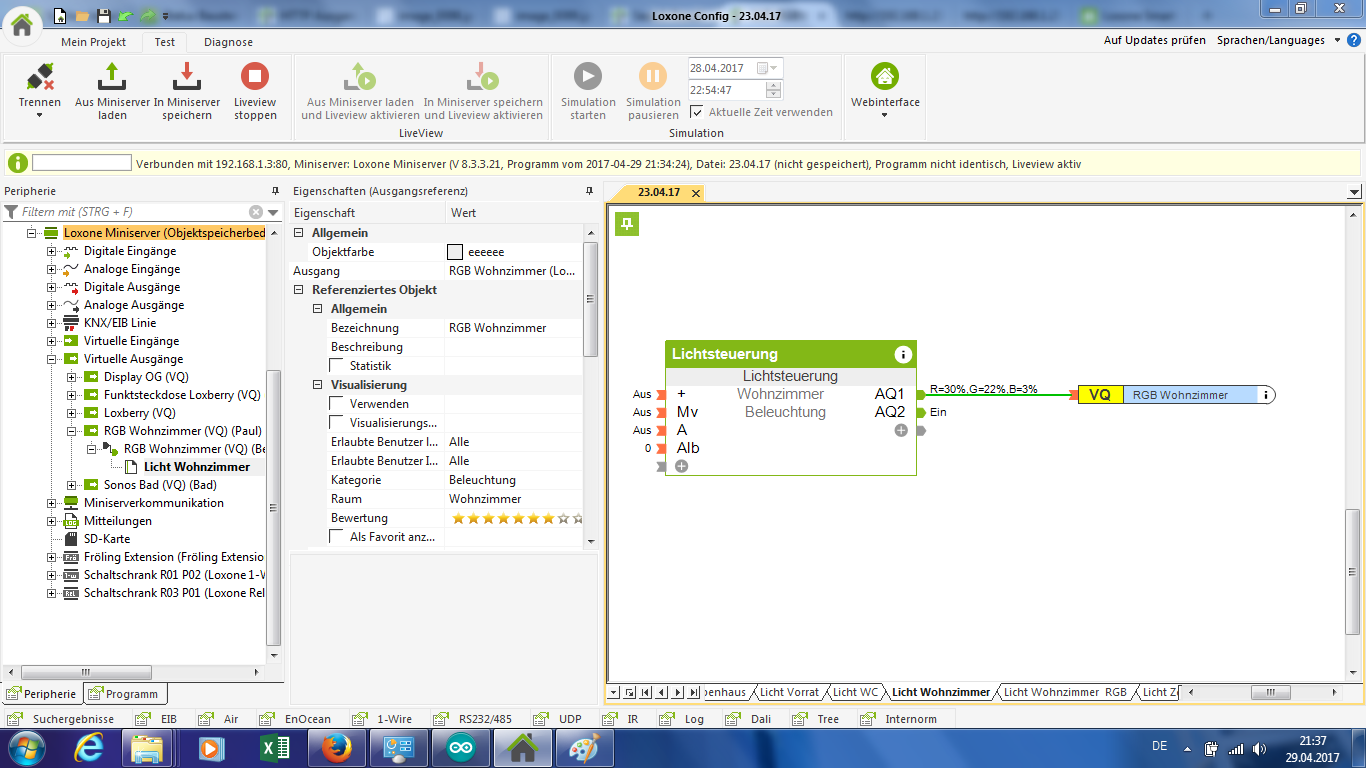This screenshot has width=1366, height=768.
Task: Click In Miniserver speichern
Action: (187, 91)
